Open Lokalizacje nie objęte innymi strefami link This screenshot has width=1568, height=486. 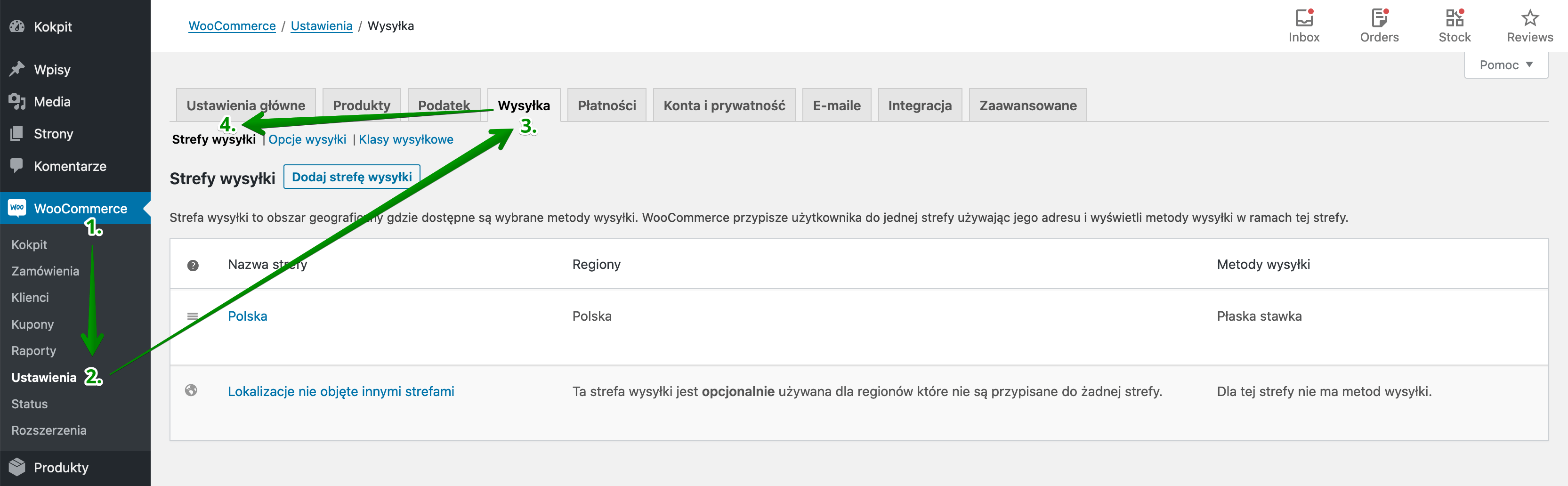(341, 392)
